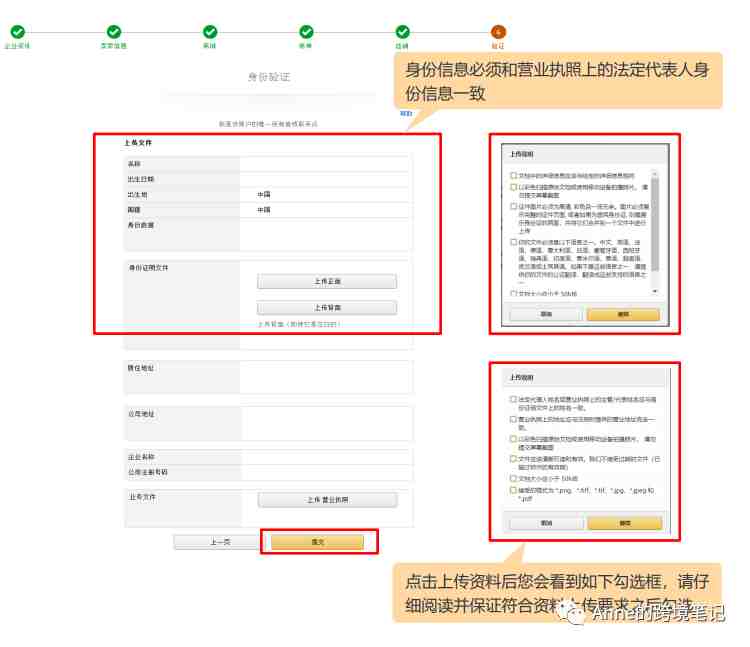Tick the legal representative name checkbox in lower dialog
The height and width of the screenshot is (647, 750).
[513, 399]
